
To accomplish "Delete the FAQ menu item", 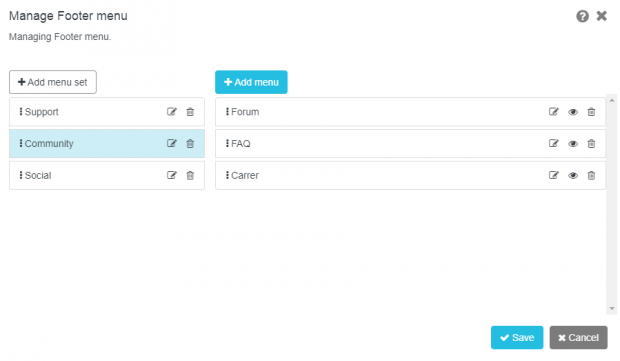I will click(x=591, y=144).
